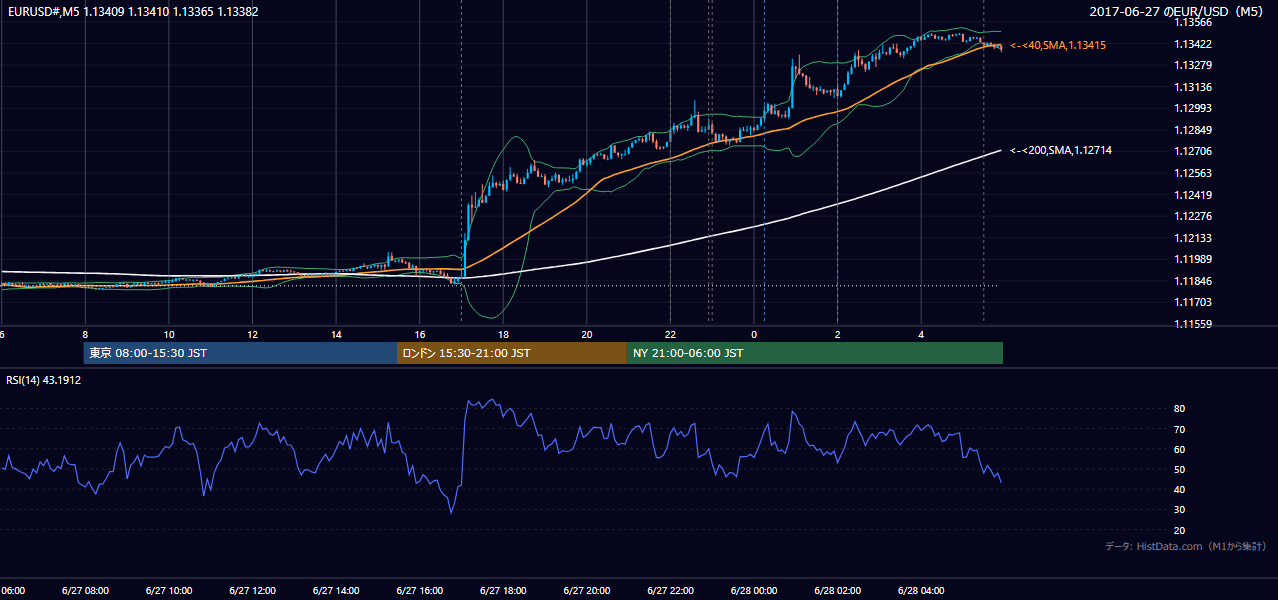Click the 6/27 18:00 date label
This screenshot has height=600, width=1278.
503,590
